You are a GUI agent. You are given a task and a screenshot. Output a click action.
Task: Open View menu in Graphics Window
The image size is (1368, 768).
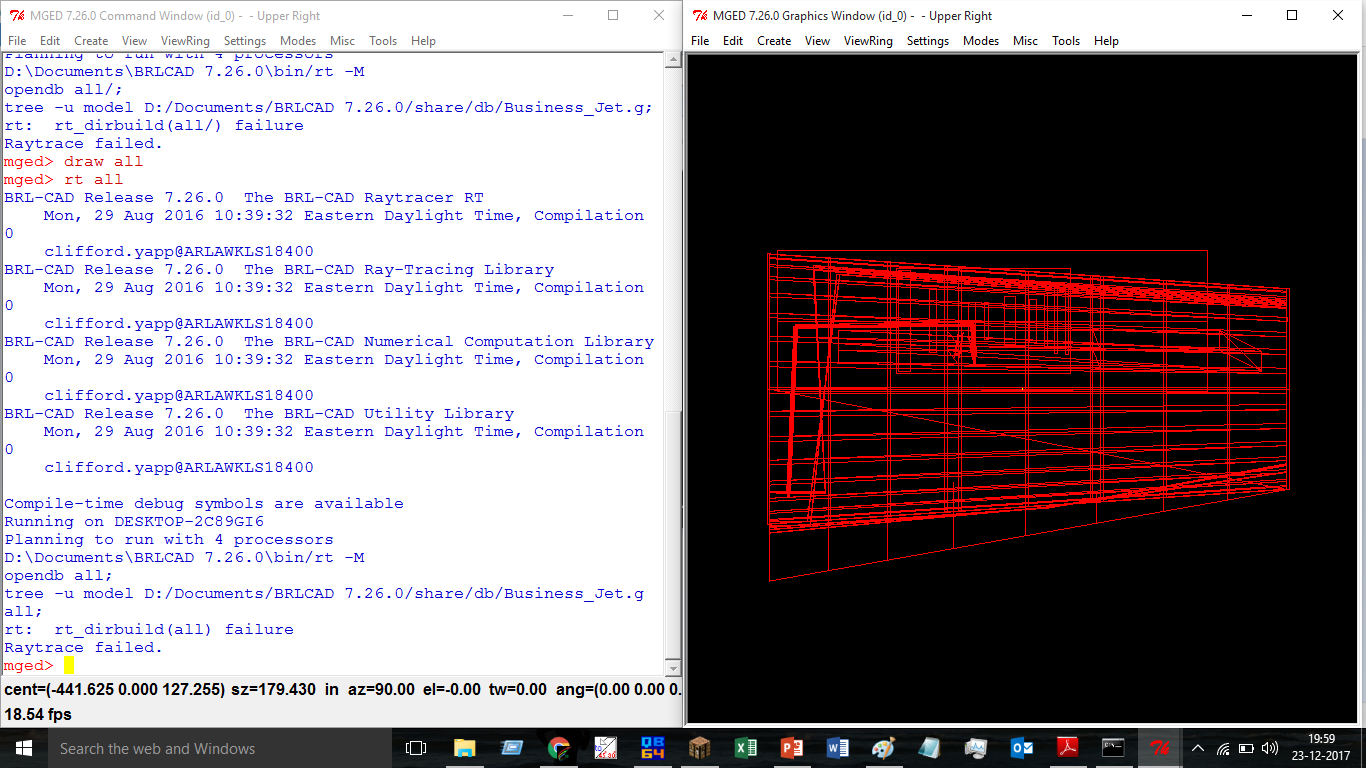click(817, 41)
